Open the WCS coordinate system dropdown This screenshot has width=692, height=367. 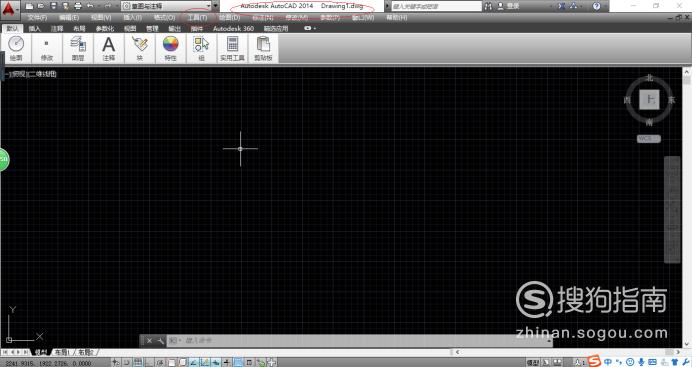[649, 139]
